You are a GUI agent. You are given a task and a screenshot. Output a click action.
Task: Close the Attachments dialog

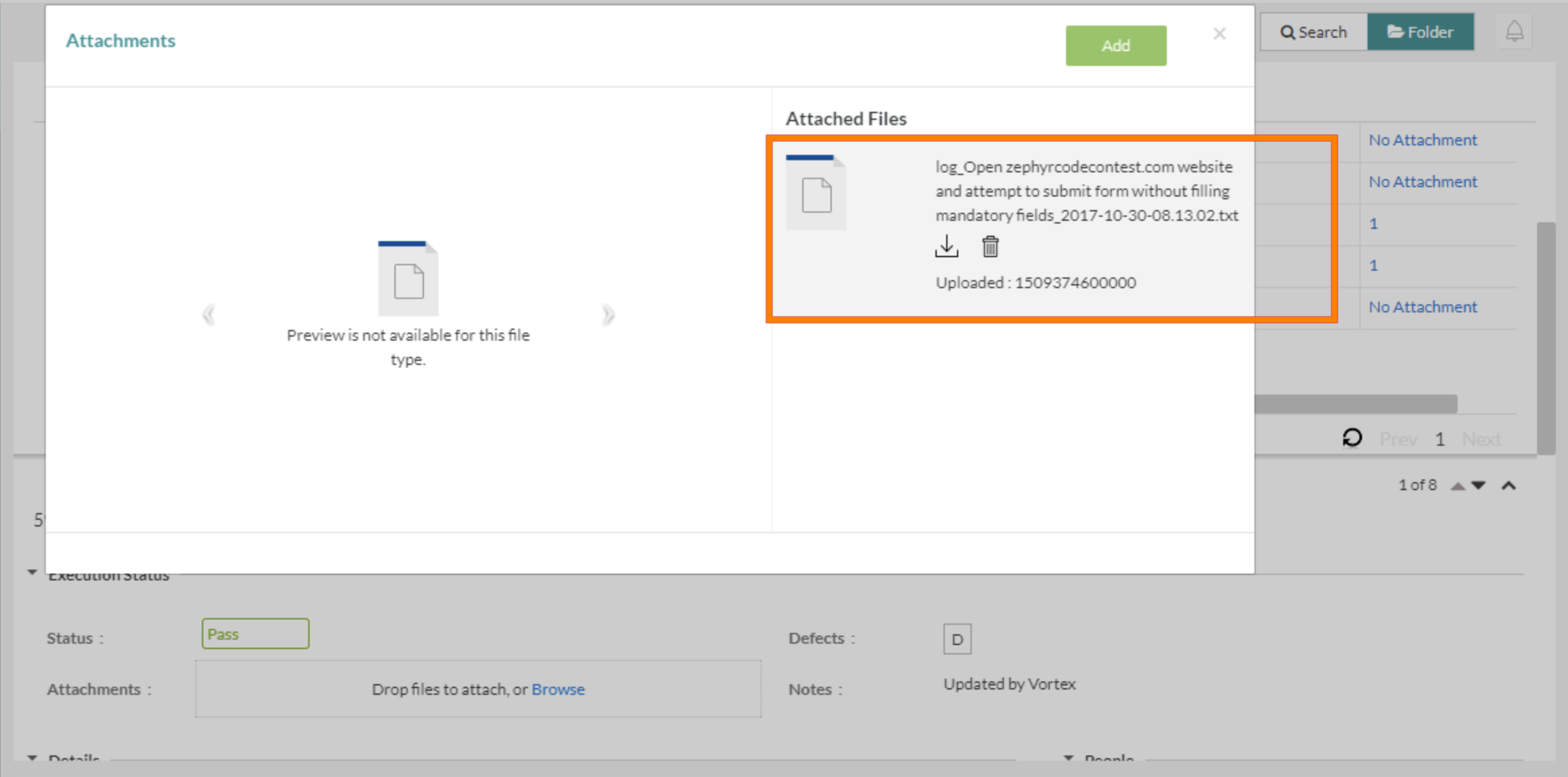1219,34
